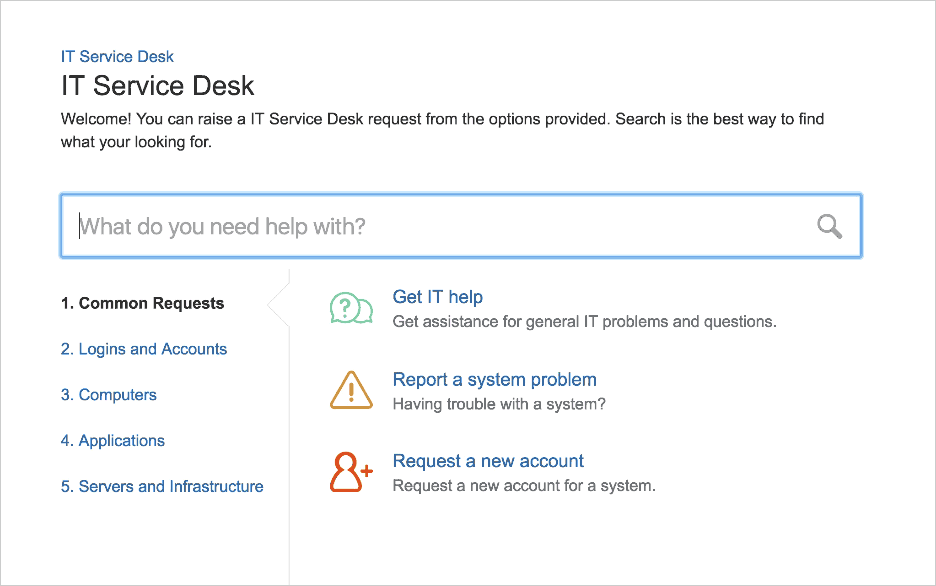Open the IT Service Desk breadcrumb link
Screen dimensions: 936x586
(117, 57)
